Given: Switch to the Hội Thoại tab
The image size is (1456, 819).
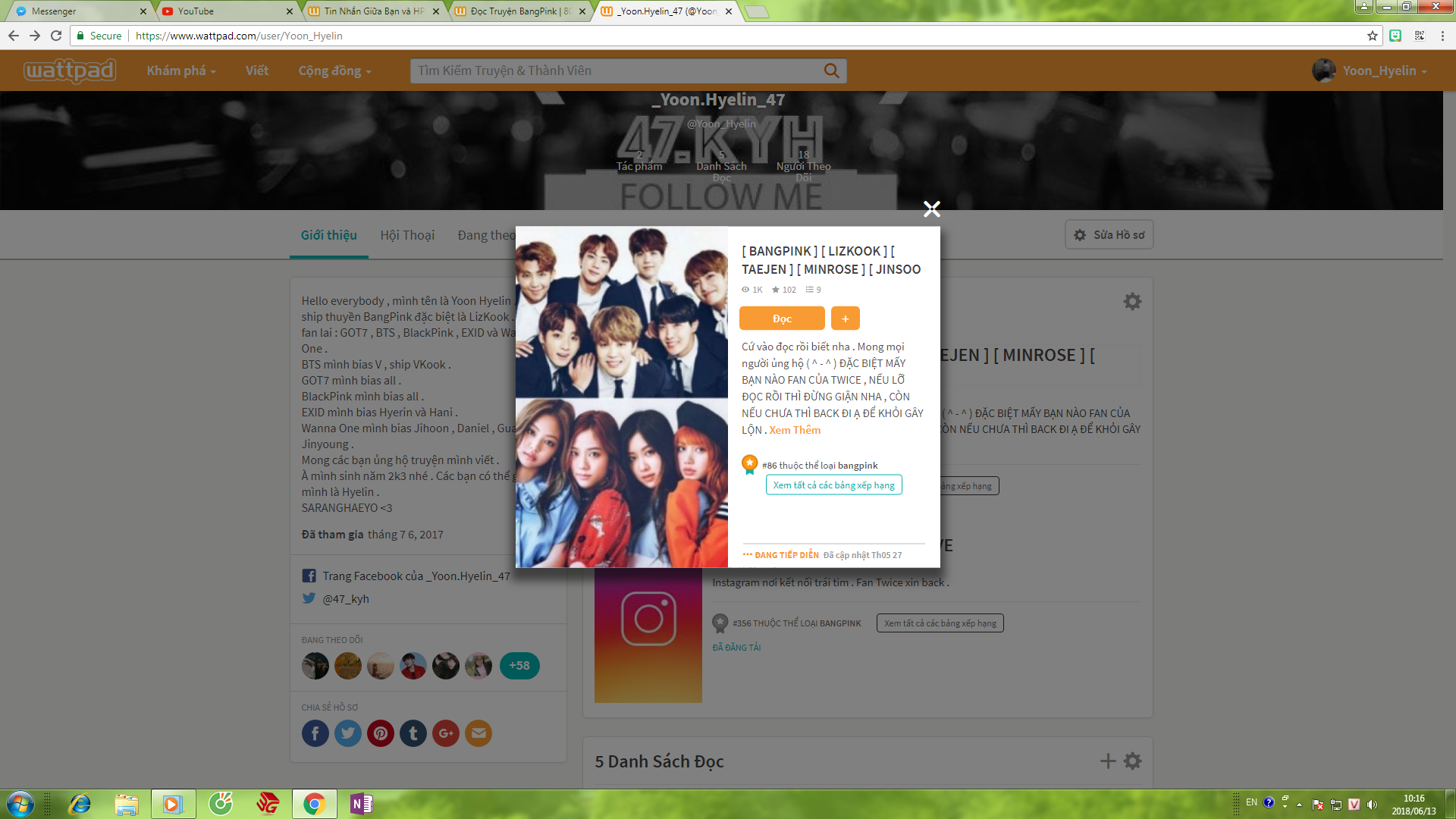Looking at the screenshot, I should 407,235.
